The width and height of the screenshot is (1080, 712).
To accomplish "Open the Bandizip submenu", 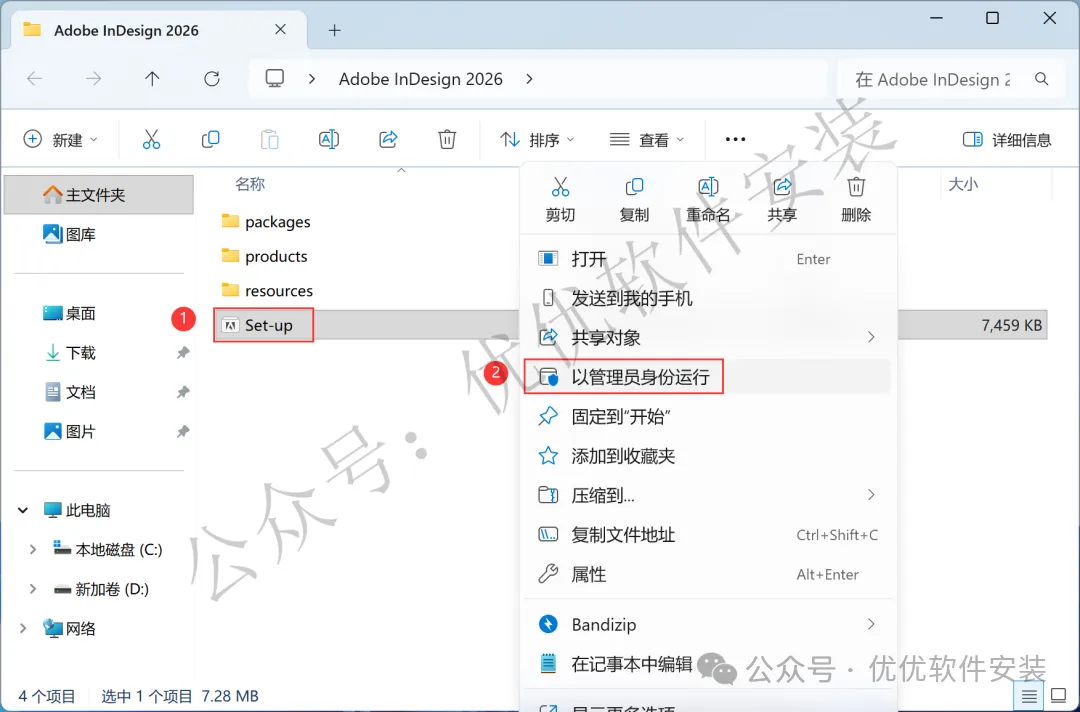I will (x=707, y=625).
